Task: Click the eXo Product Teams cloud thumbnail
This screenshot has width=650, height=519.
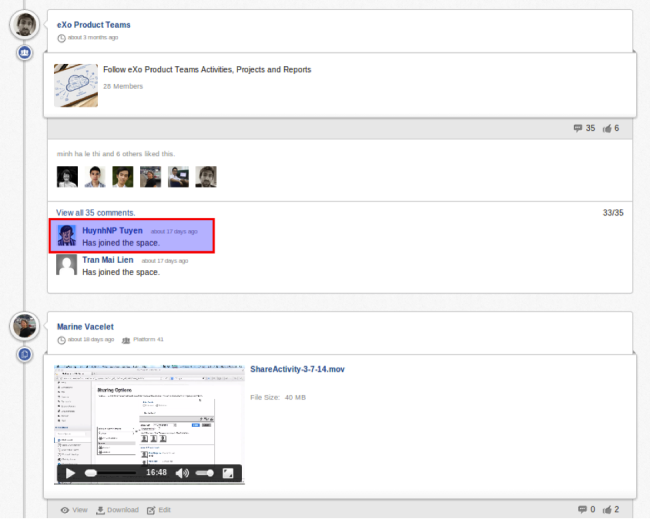Action: [76, 85]
